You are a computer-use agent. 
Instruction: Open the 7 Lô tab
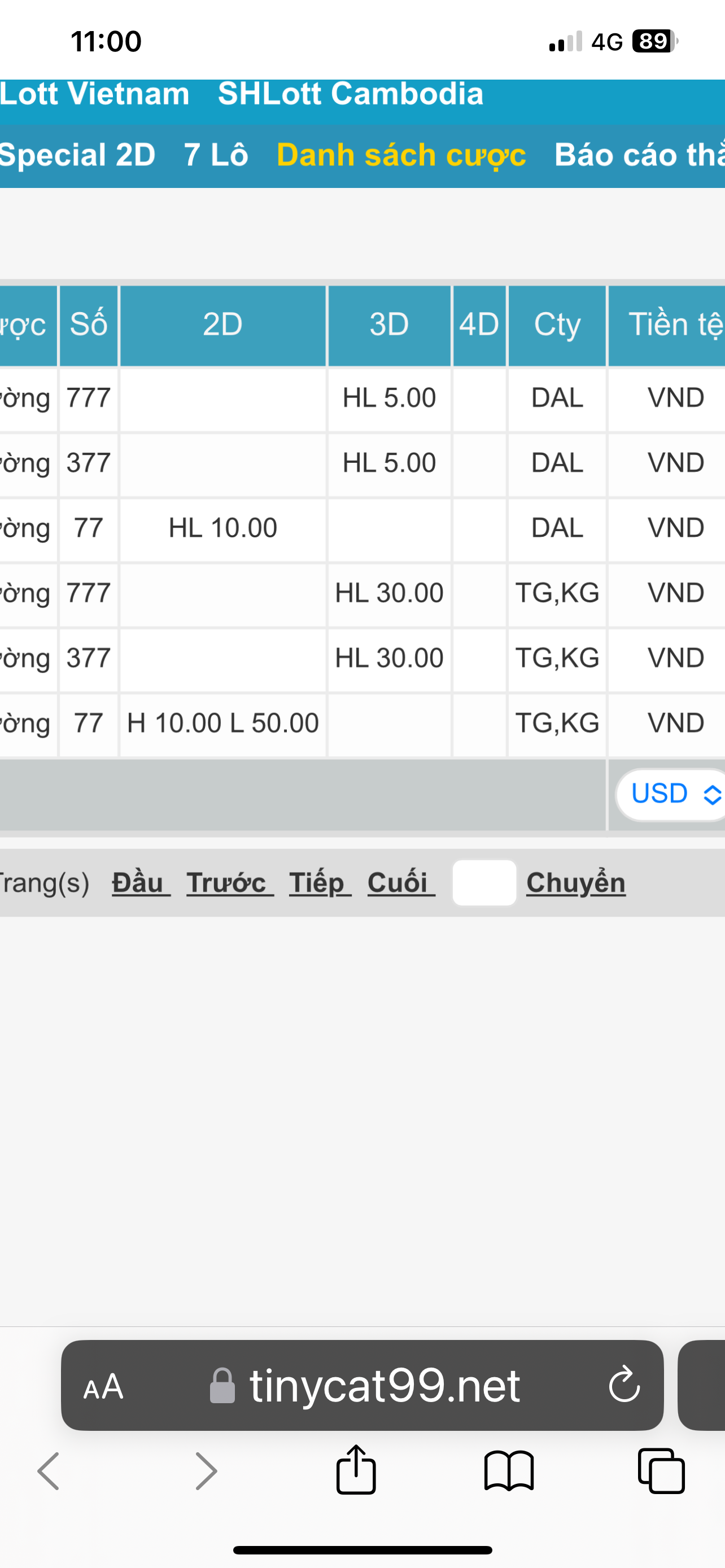tap(216, 155)
